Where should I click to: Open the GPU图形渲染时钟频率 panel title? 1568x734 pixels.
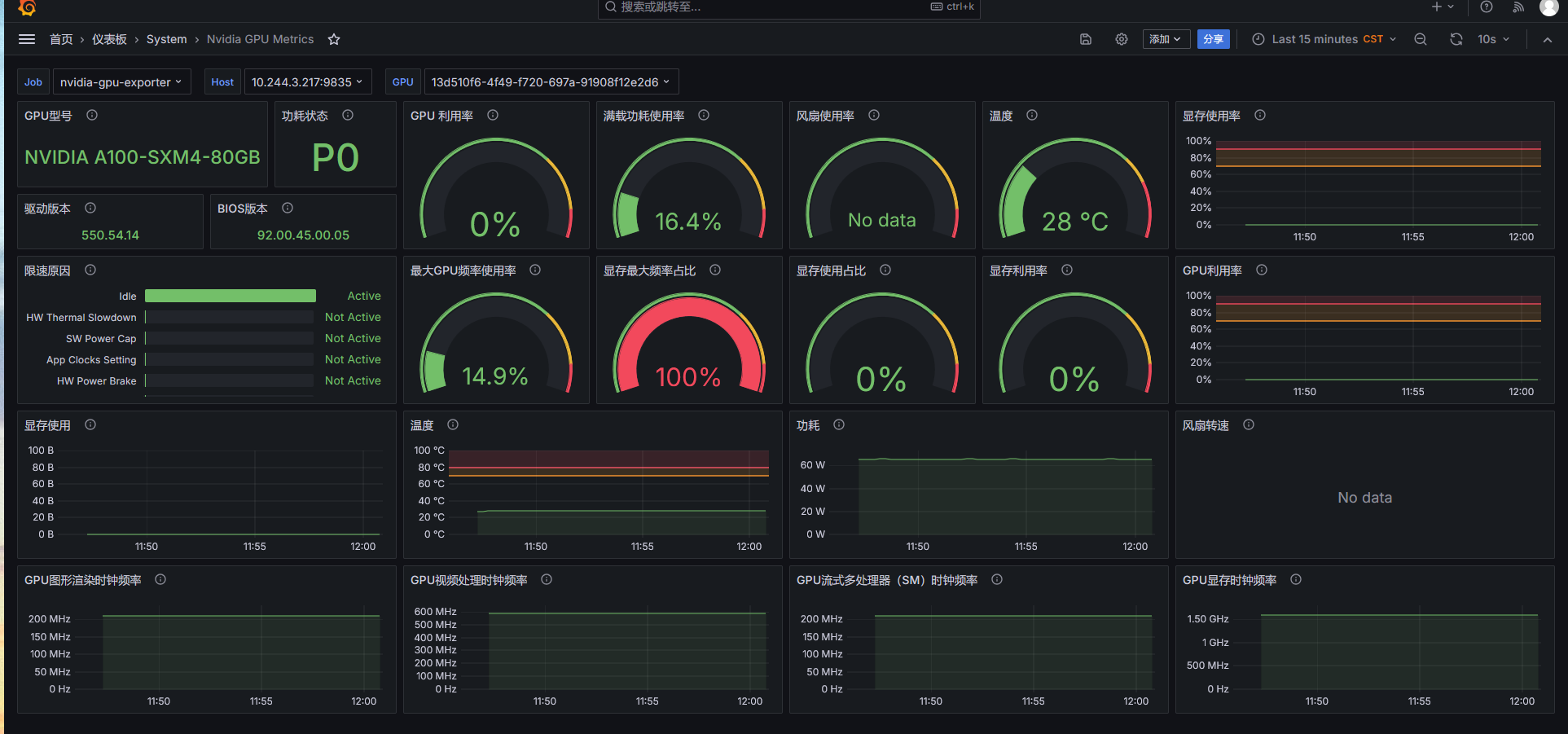click(83, 580)
